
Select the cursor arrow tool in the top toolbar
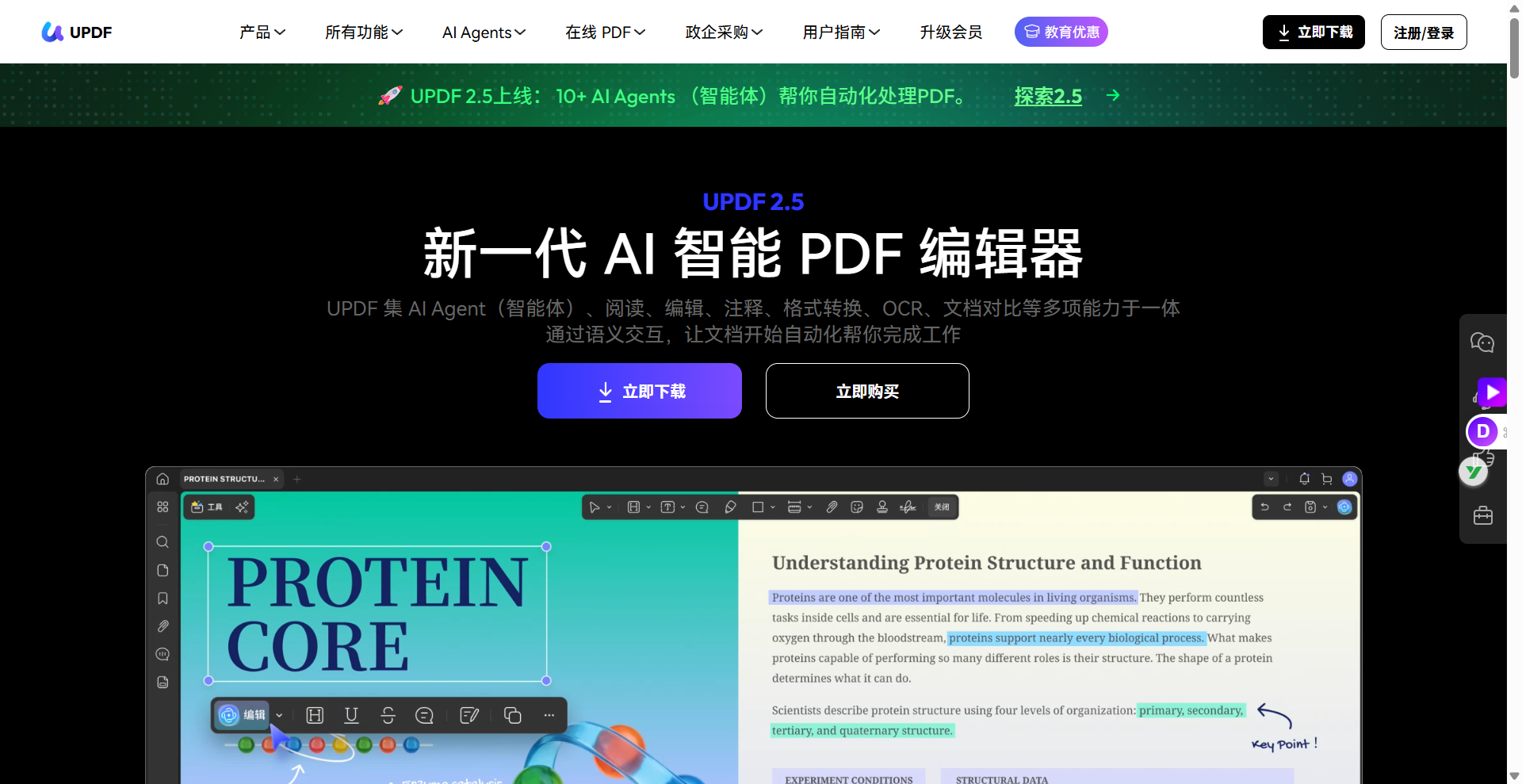point(595,507)
